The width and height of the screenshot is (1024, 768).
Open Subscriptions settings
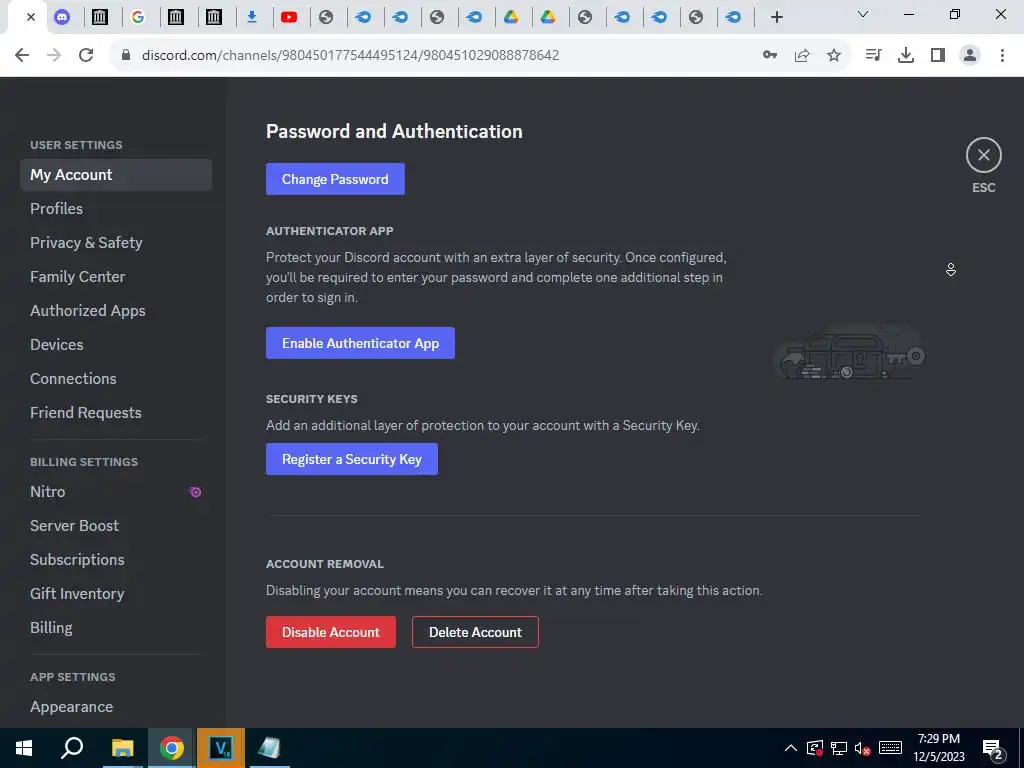116,560
